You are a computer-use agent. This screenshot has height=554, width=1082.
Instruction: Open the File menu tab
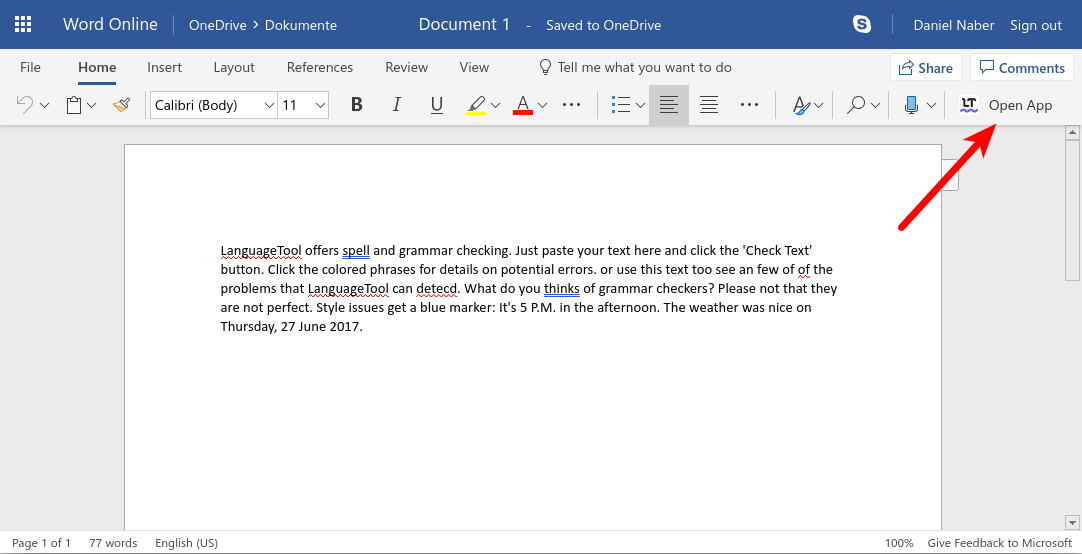30,68
